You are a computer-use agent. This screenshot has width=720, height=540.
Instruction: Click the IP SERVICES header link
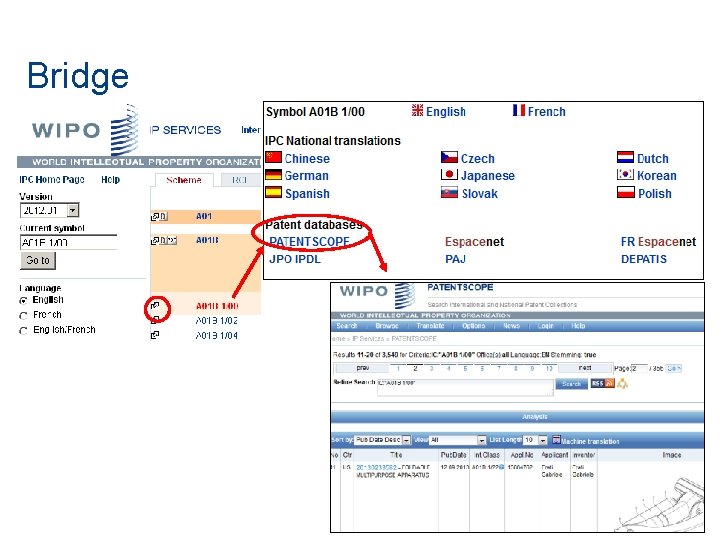click(x=186, y=130)
